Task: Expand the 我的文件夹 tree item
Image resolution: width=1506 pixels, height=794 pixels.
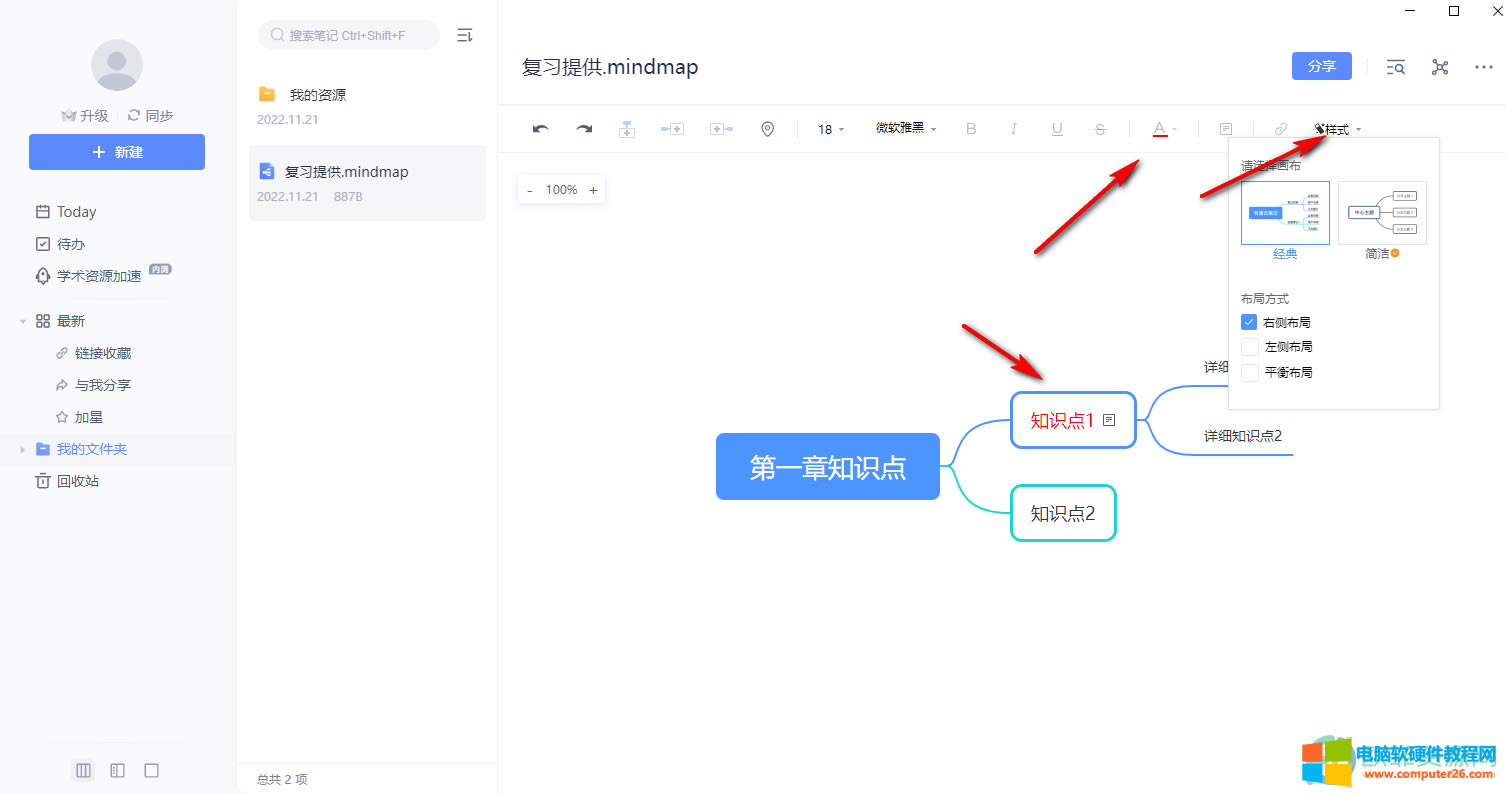Action: point(22,450)
